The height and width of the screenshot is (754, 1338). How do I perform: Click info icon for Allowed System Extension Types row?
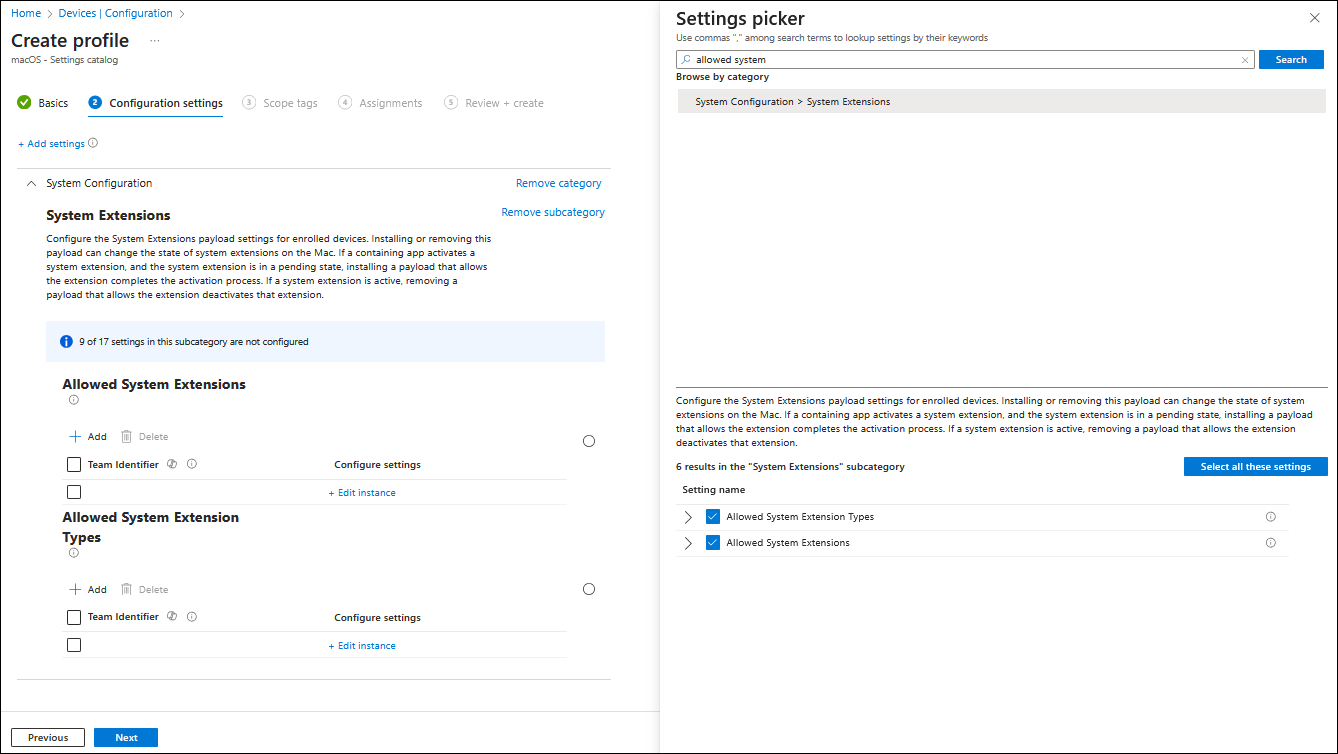click(x=1271, y=517)
